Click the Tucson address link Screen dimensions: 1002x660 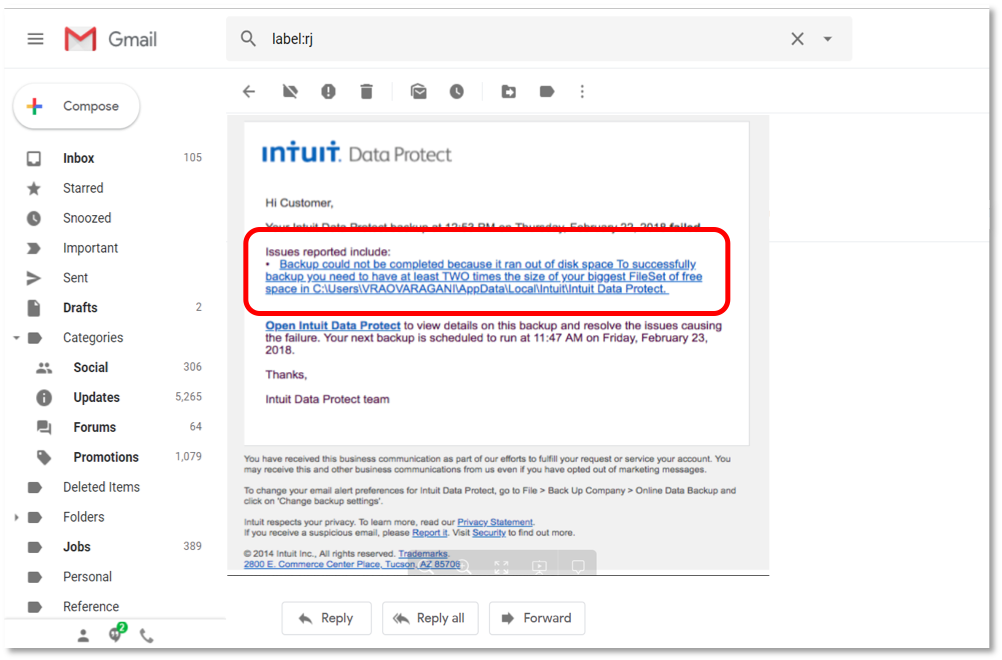click(351, 564)
